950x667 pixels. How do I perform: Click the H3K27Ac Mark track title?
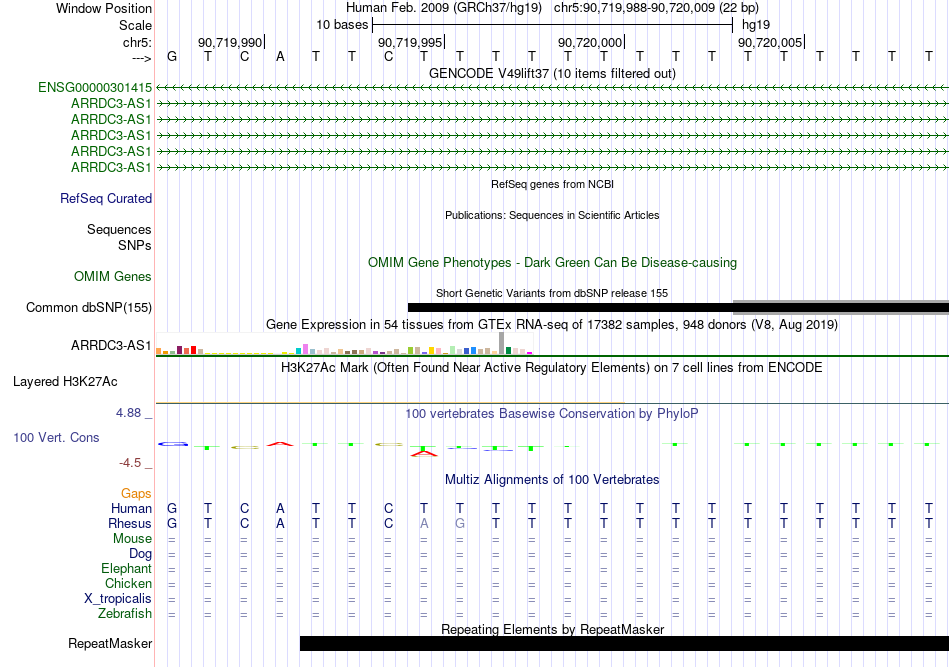552,368
